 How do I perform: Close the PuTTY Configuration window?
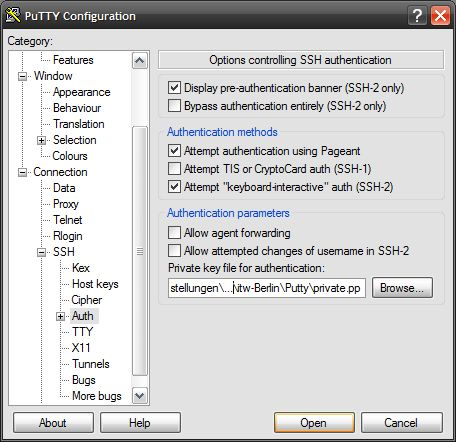440,15
